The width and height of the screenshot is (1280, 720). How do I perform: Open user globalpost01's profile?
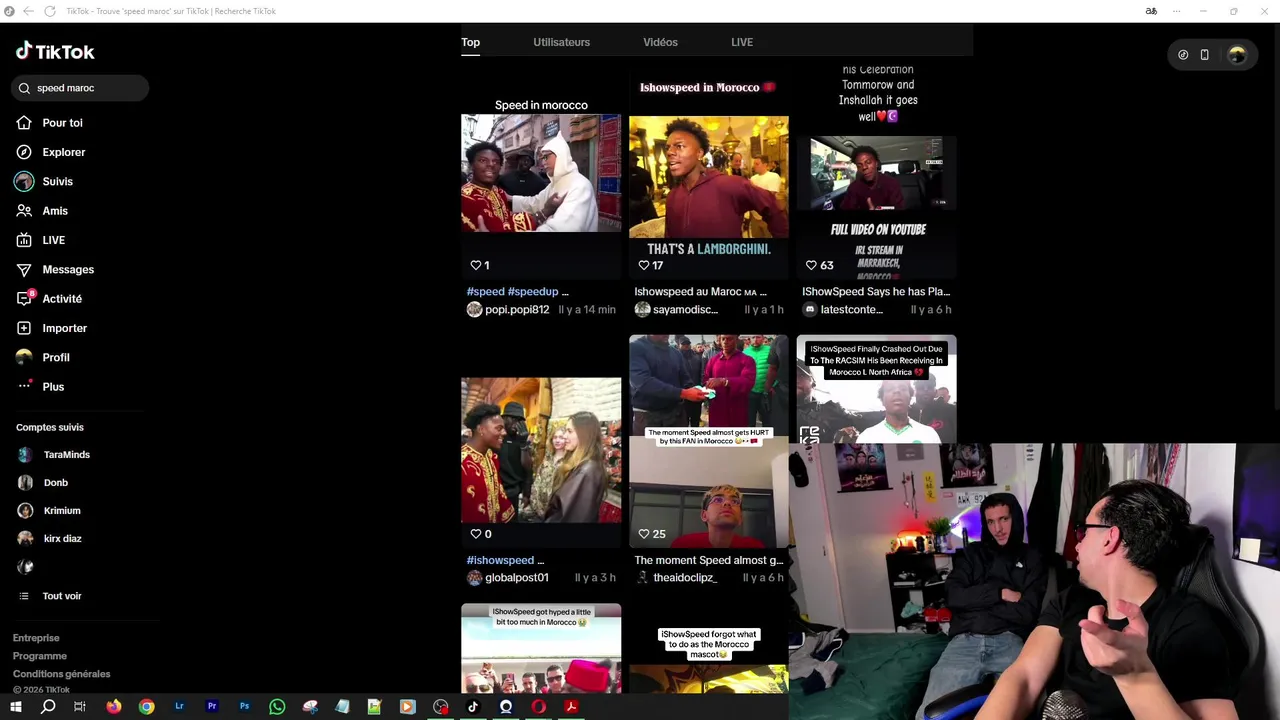517,578
